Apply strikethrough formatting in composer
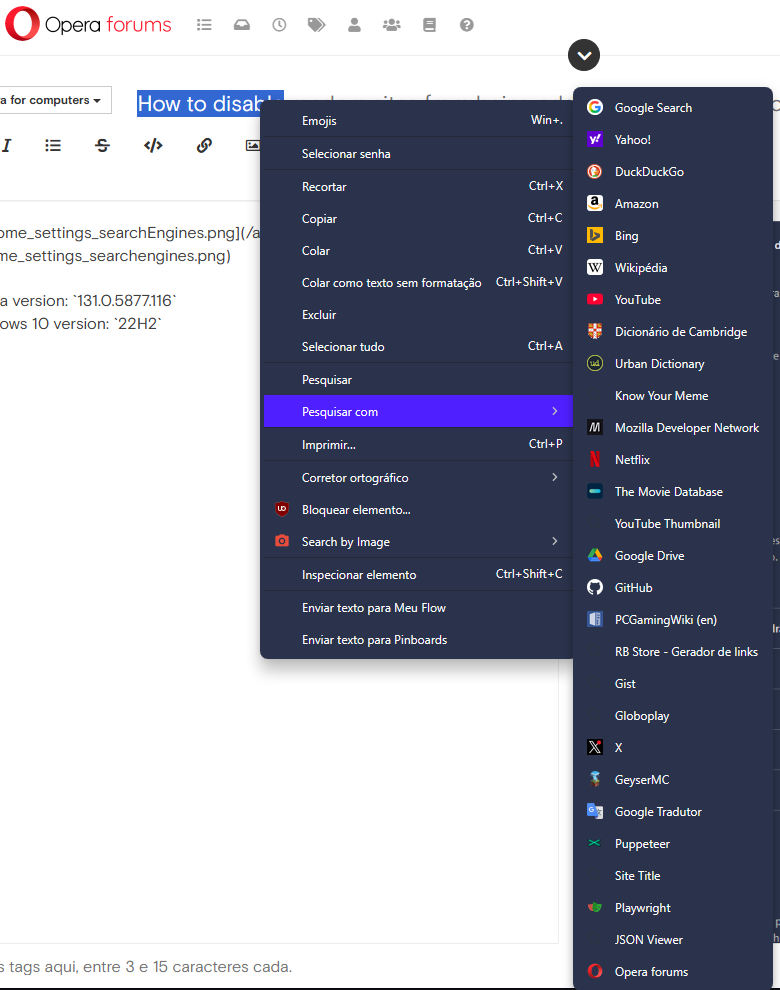Image resolution: width=780 pixels, height=990 pixels. click(102, 145)
